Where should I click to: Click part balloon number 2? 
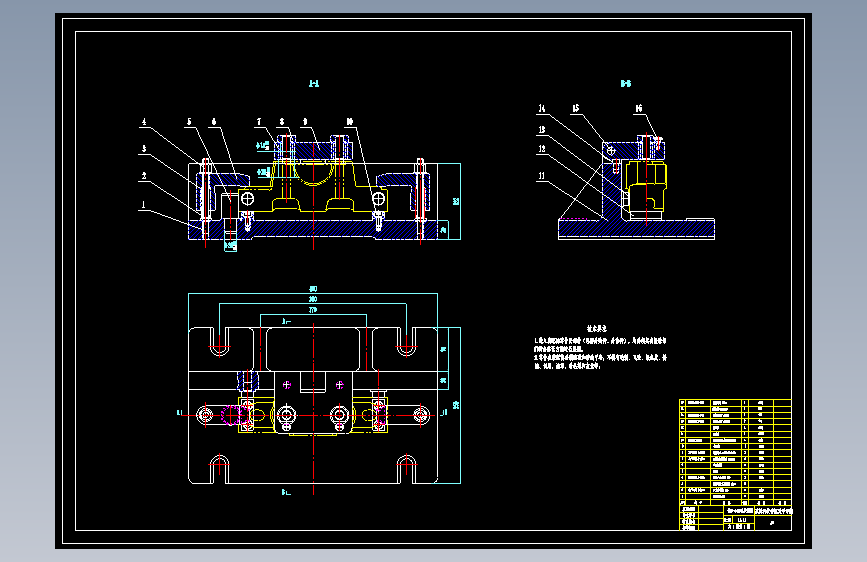click(x=144, y=176)
